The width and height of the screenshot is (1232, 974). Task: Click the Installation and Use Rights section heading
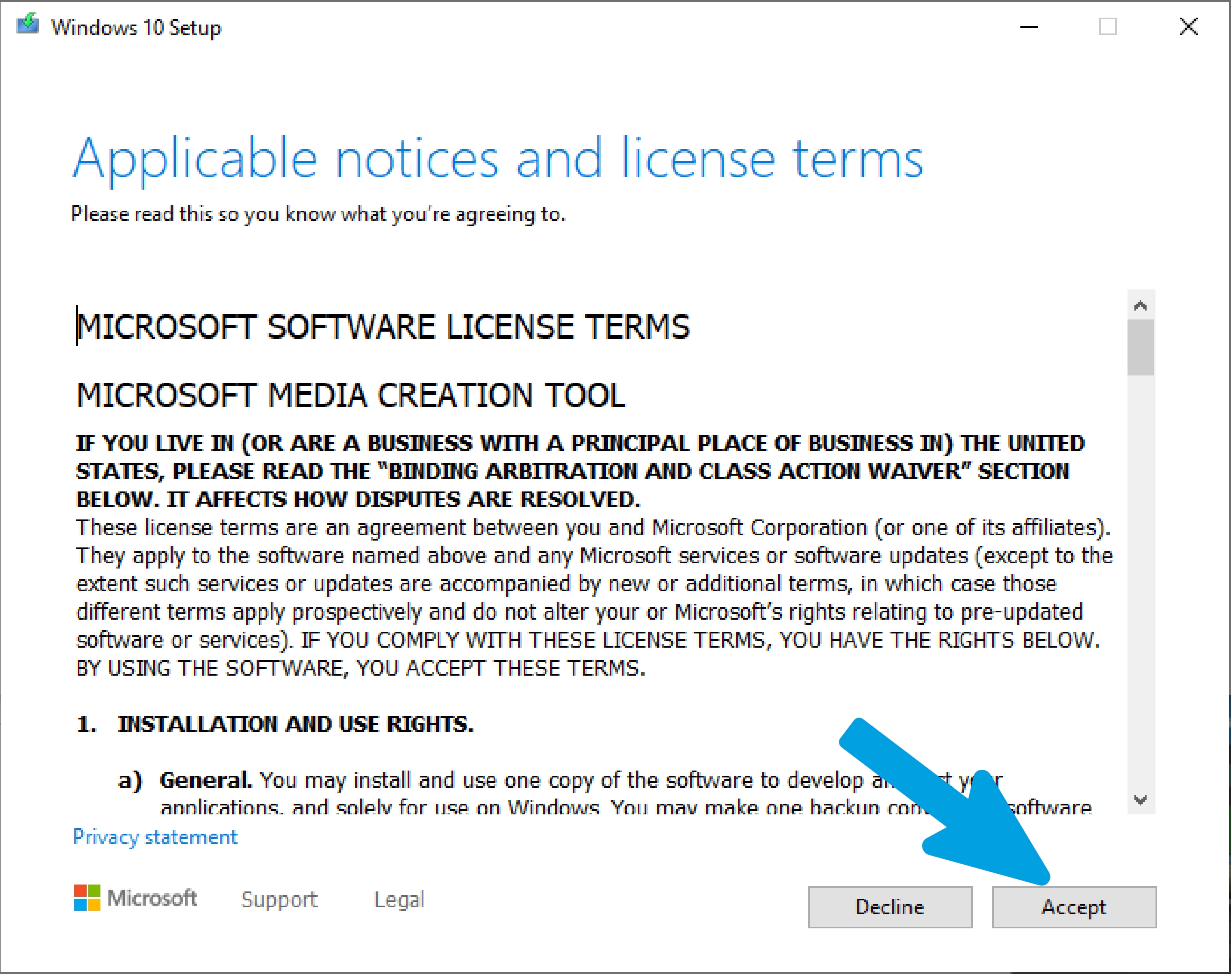pyautogui.click(x=275, y=724)
